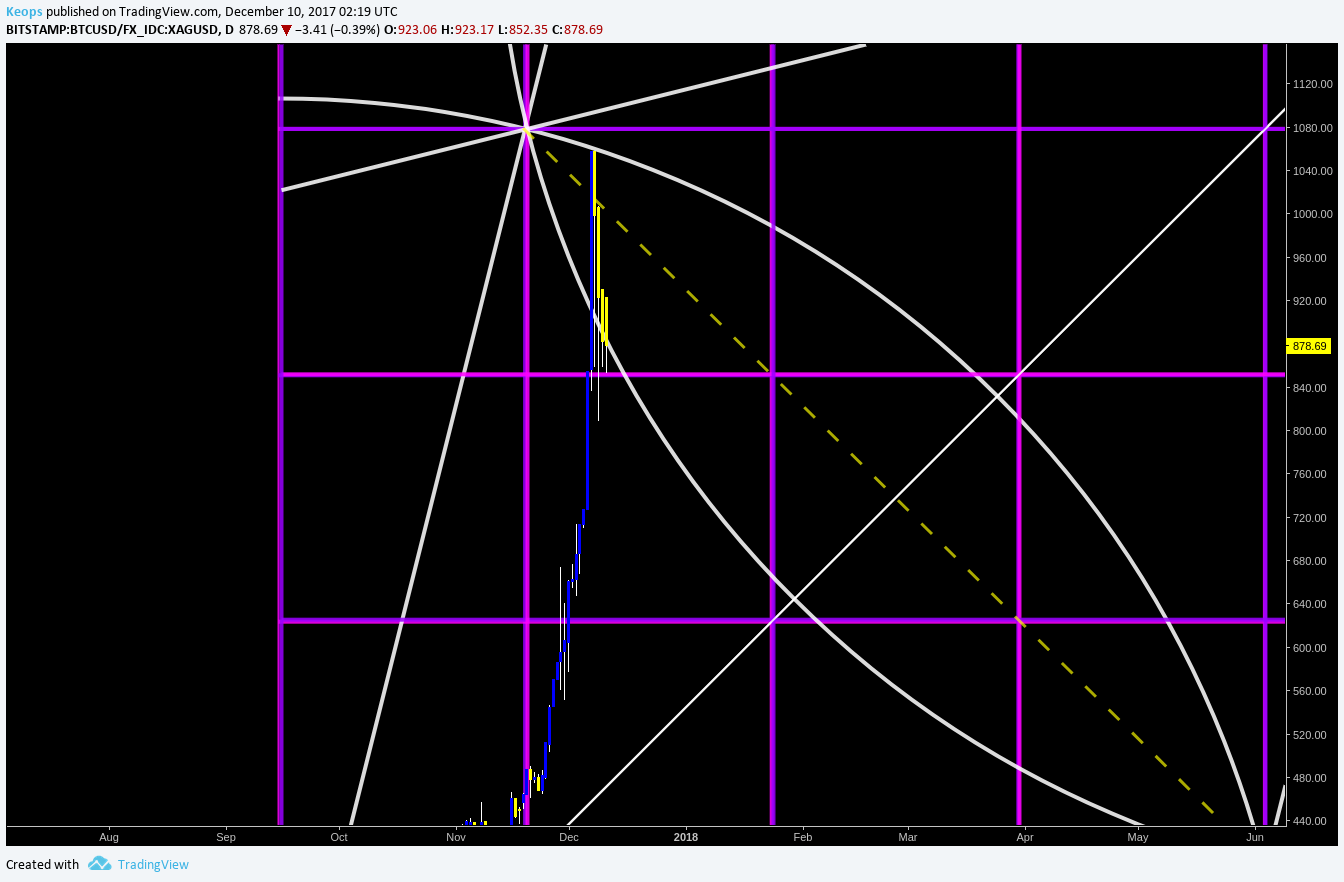Screen dimensions: 1344x882
Task: Click the Nov label on time axis
Action: [456, 836]
